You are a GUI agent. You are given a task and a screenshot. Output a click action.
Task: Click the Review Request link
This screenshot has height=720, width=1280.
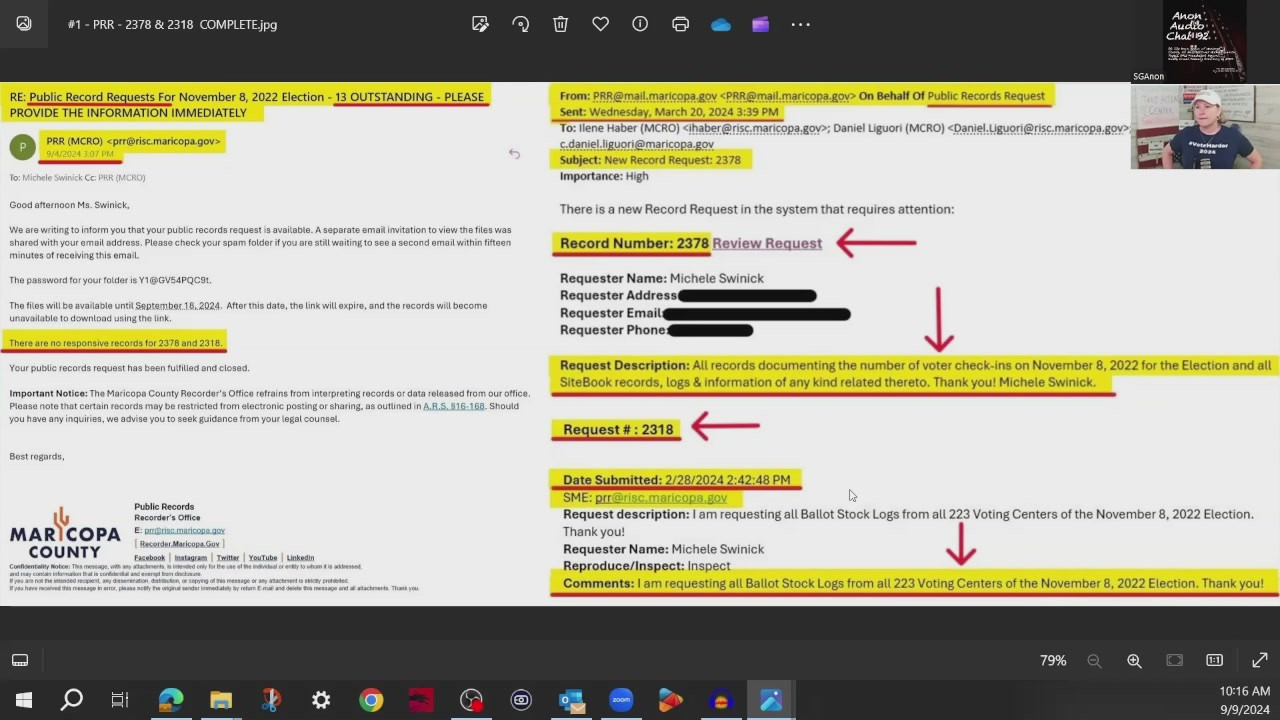pyautogui.click(x=767, y=243)
